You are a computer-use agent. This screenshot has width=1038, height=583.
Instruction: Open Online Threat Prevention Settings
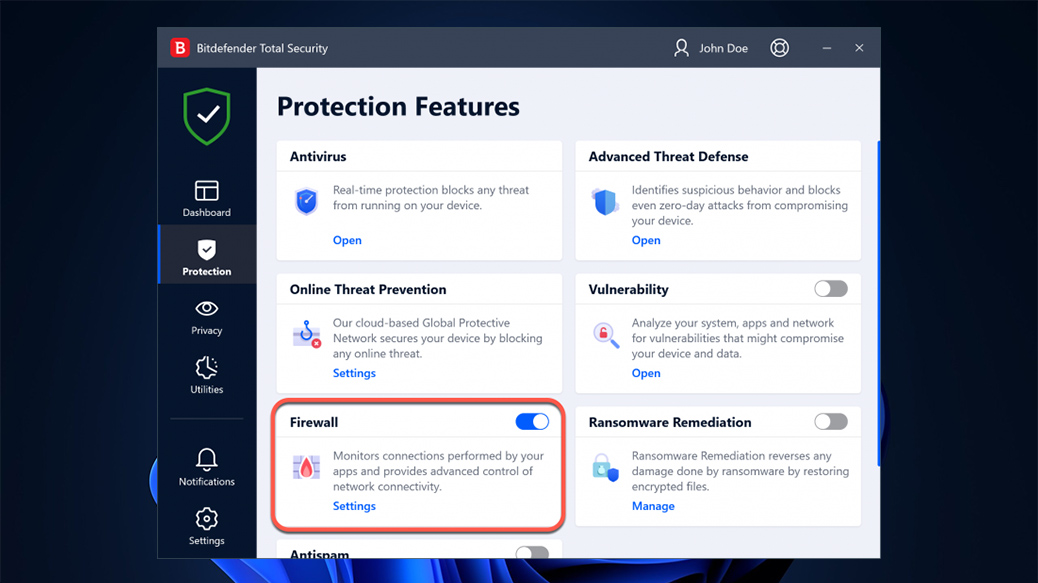pos(354,373)
